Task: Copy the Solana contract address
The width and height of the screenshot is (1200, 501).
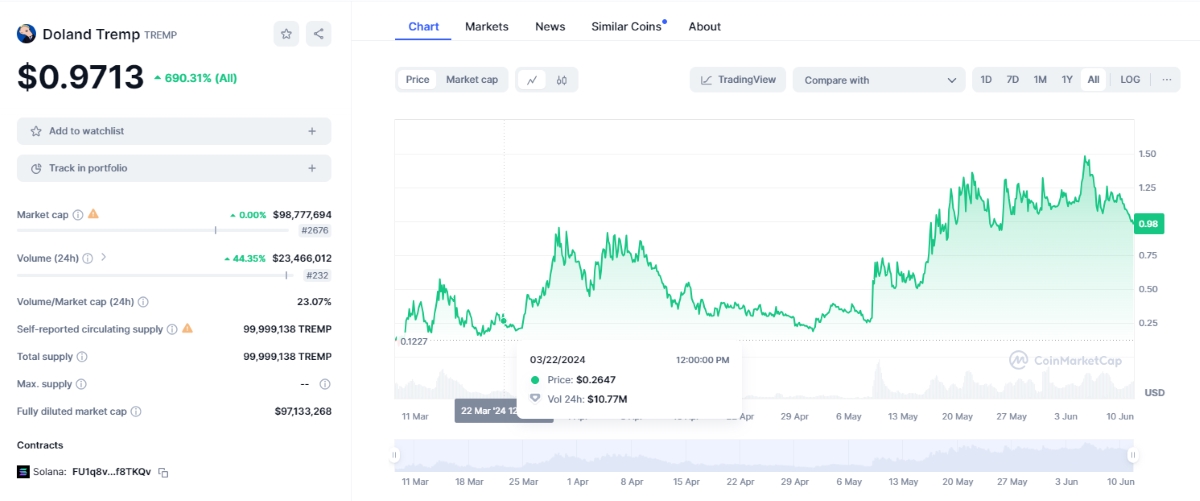Action: (x=163, y=472)
